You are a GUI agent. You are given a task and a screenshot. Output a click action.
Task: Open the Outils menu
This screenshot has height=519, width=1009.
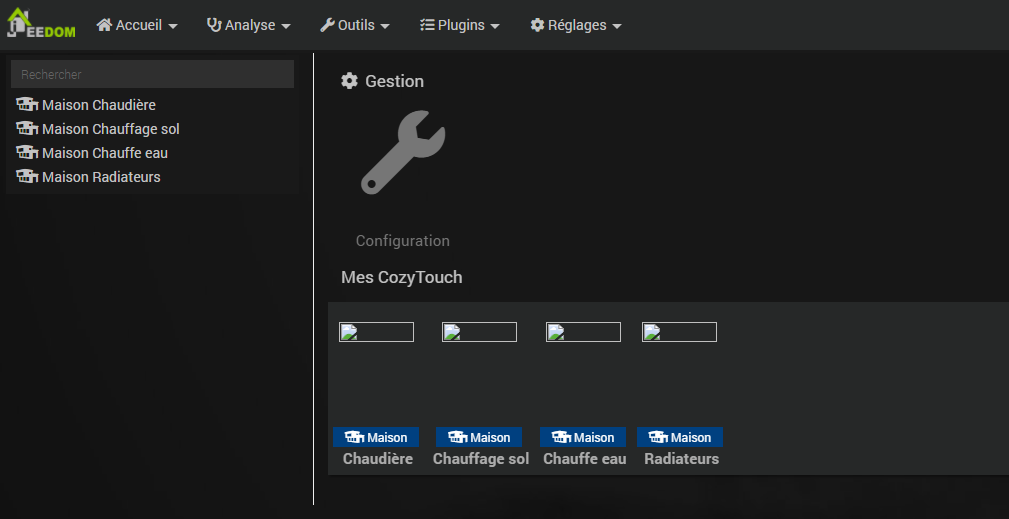(355, 25)
